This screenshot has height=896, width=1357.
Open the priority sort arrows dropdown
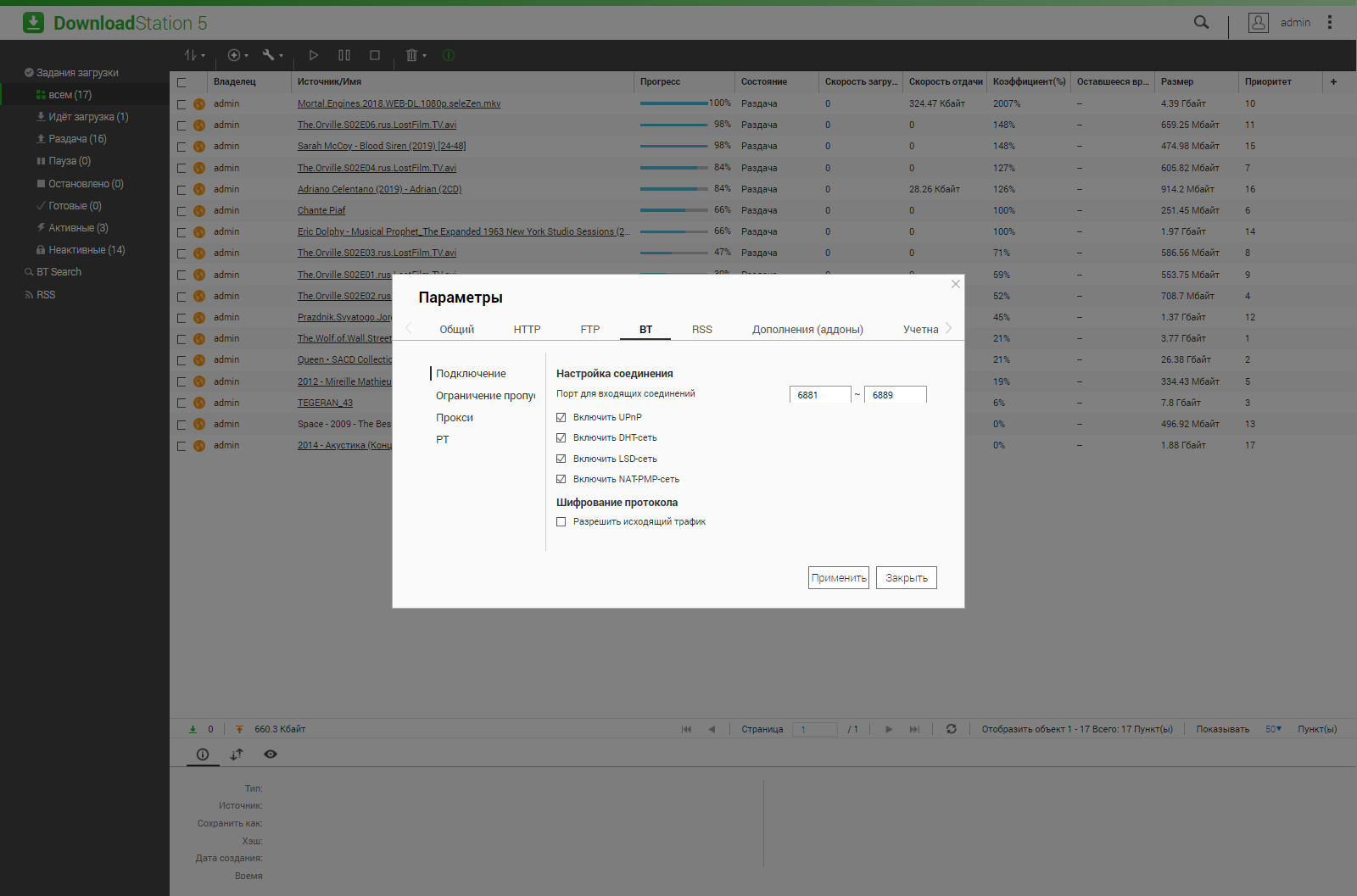pyautogui.click(x=194, y=55)
